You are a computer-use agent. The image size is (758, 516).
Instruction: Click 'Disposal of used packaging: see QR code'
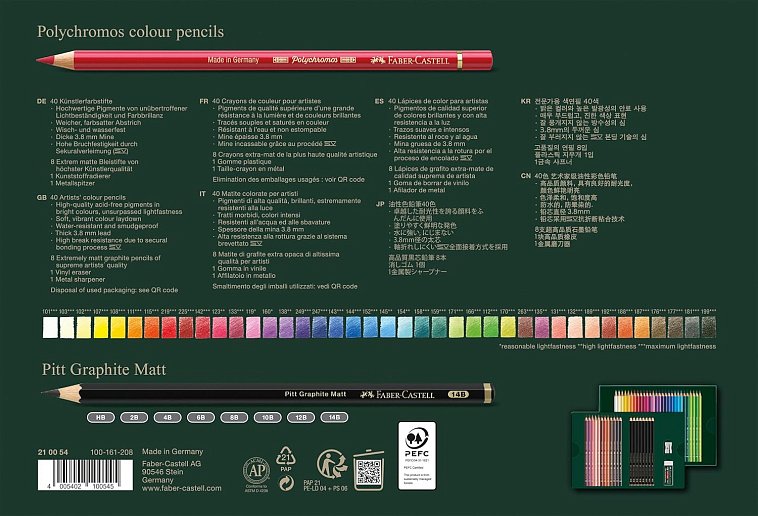(x=115, y=290)
